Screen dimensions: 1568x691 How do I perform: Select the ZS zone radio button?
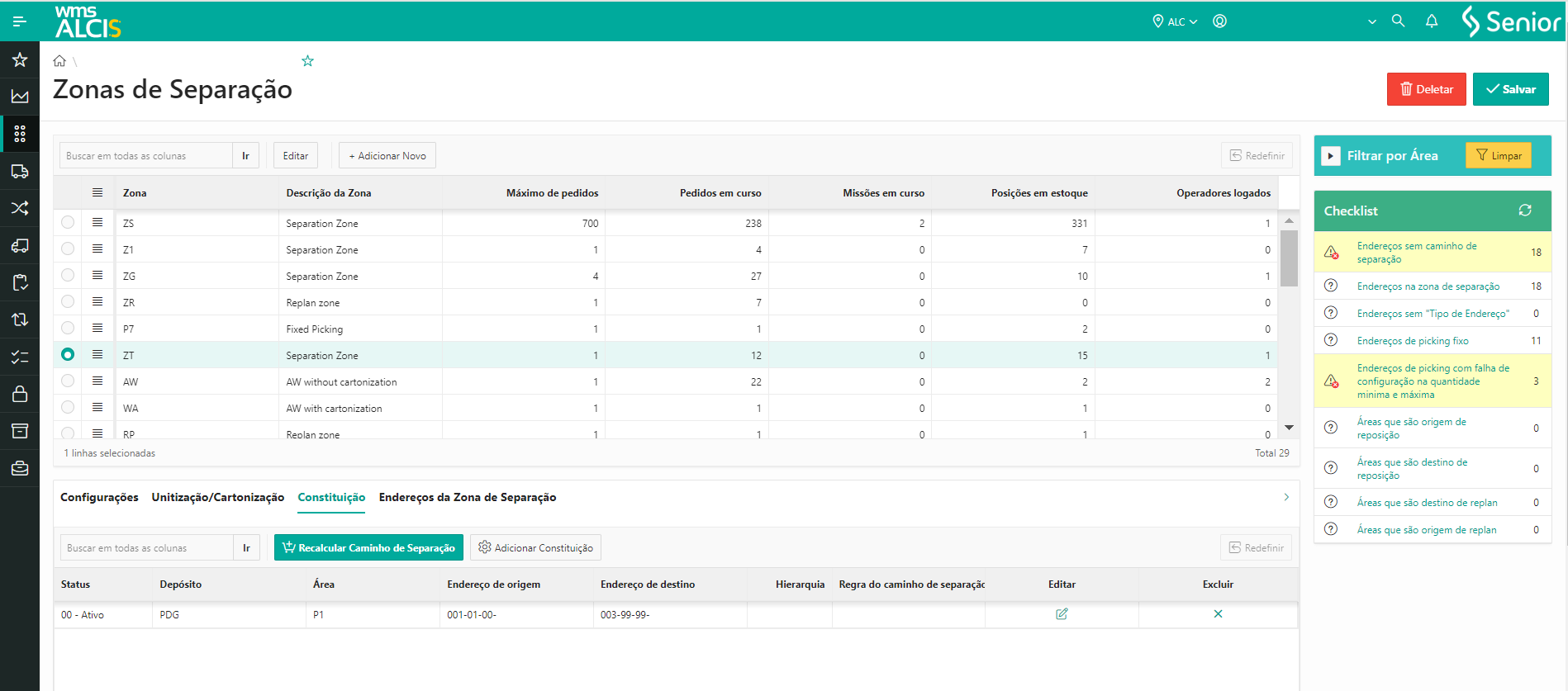point(68,222)
